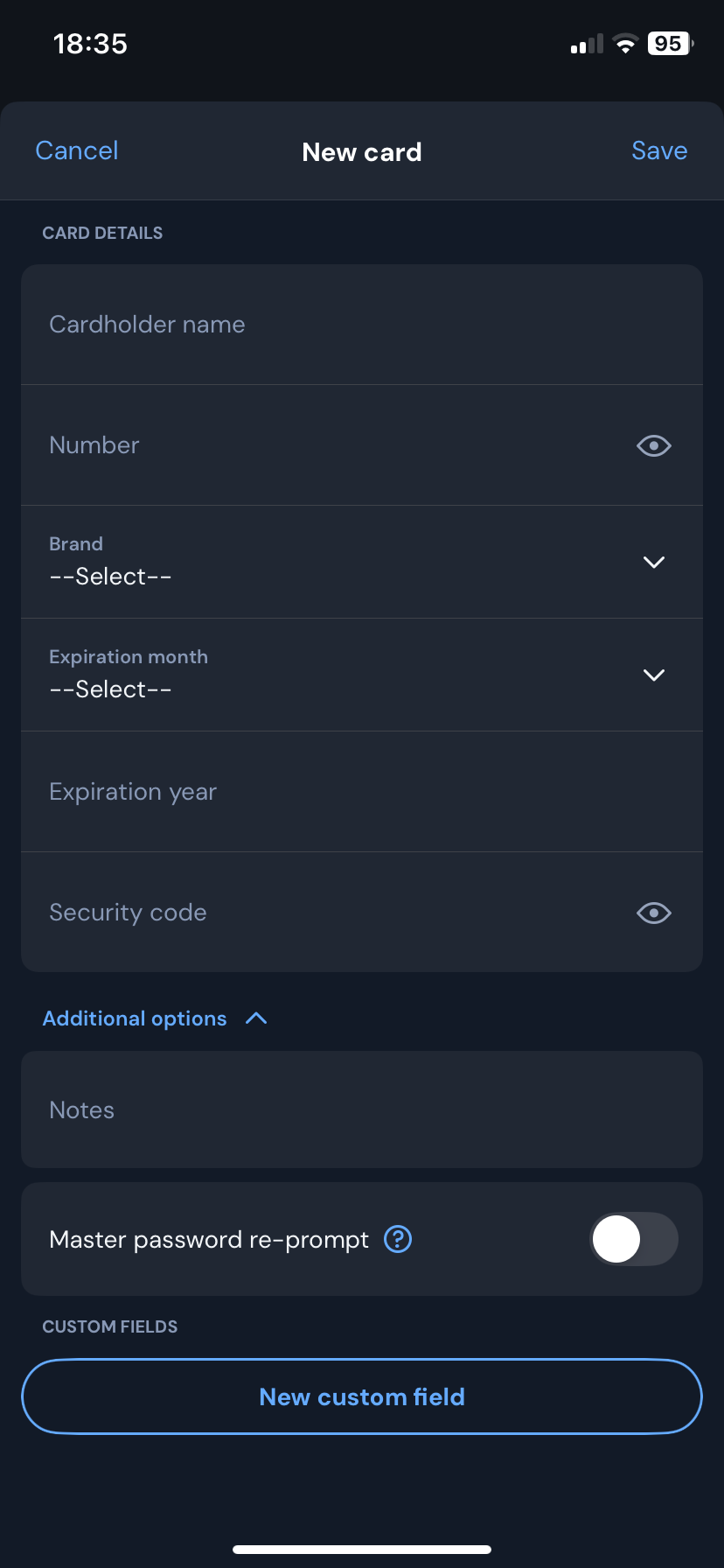Click the question mark help icon

tap(397, 1239)
